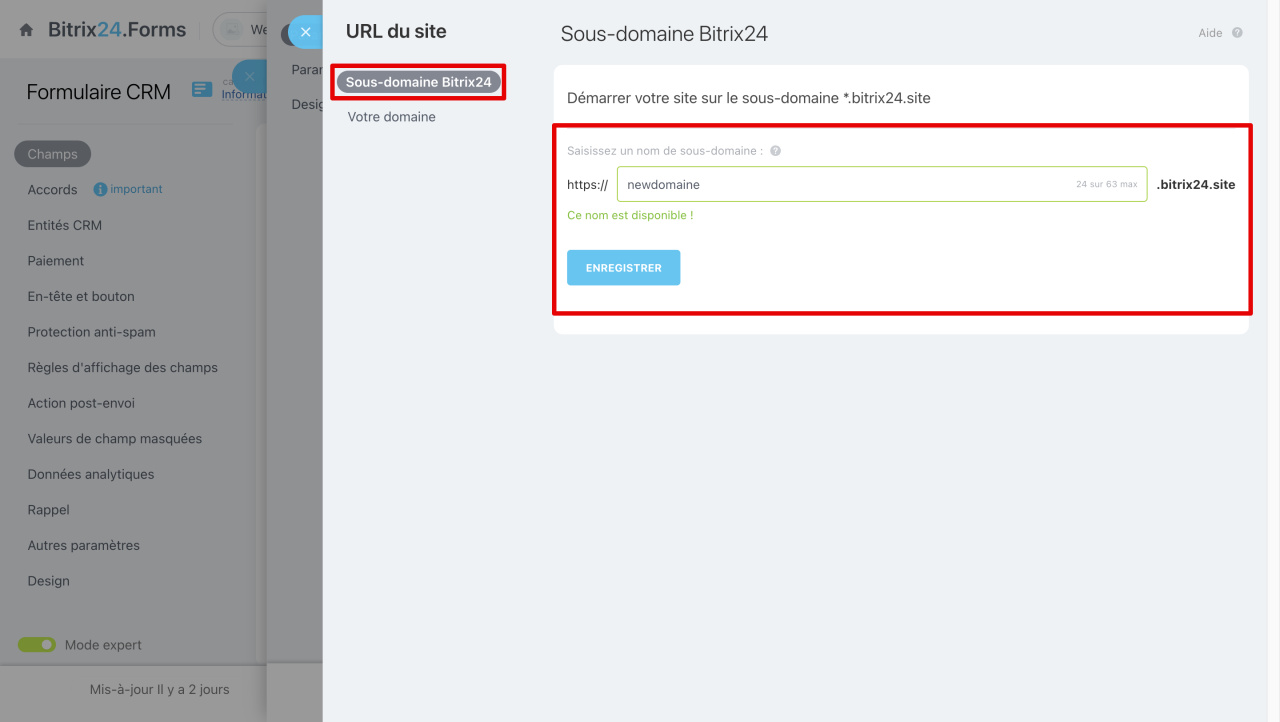Click the important link next to Accords
The height and width of the screenshot is (722, 1280).
pyautogui.click(x=136, y=189)
